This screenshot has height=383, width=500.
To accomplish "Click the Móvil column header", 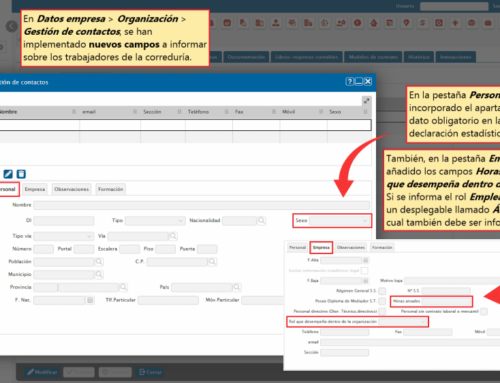I will click(303, 112).
